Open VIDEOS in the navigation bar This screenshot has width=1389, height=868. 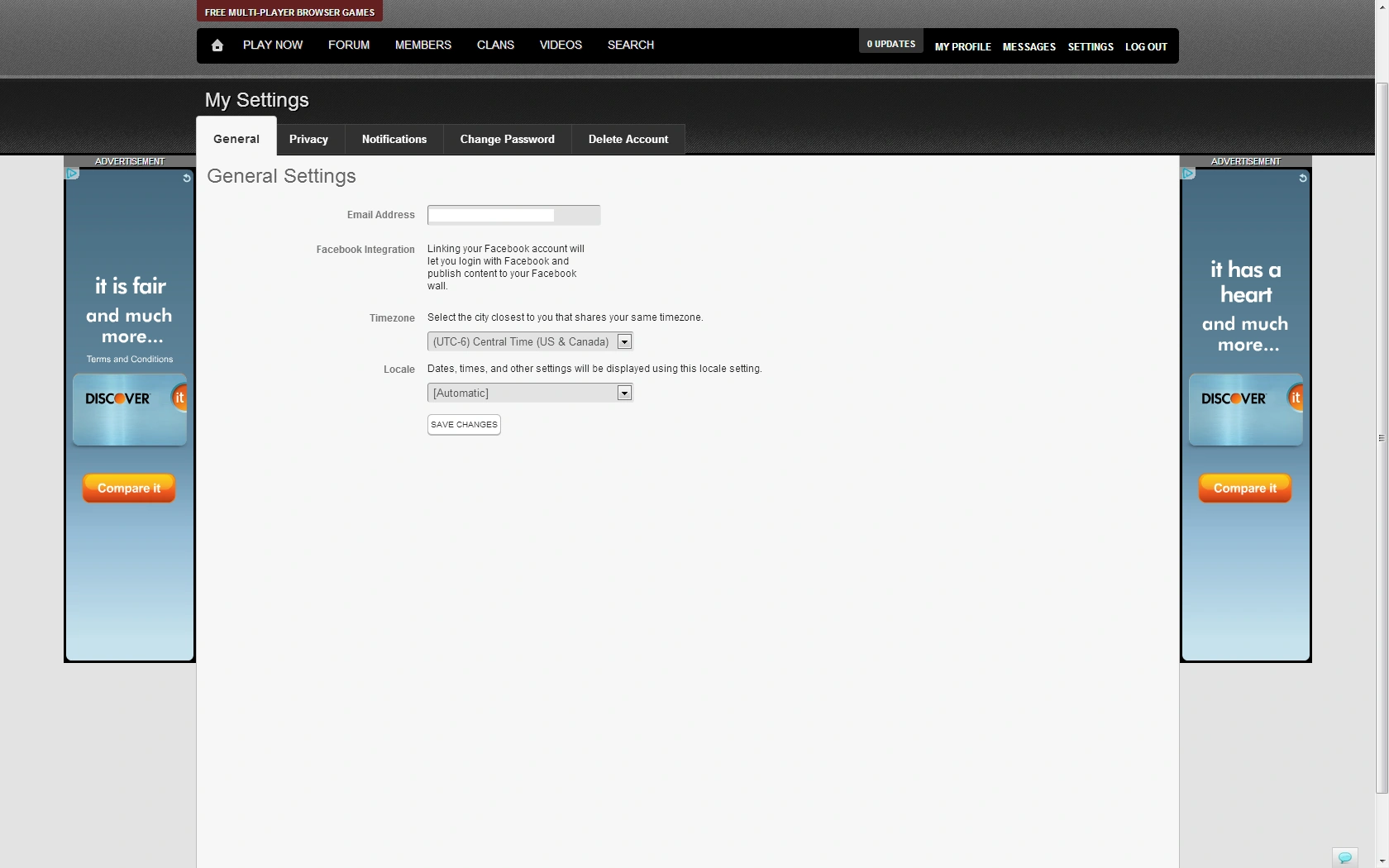click(x=561, y=45)
